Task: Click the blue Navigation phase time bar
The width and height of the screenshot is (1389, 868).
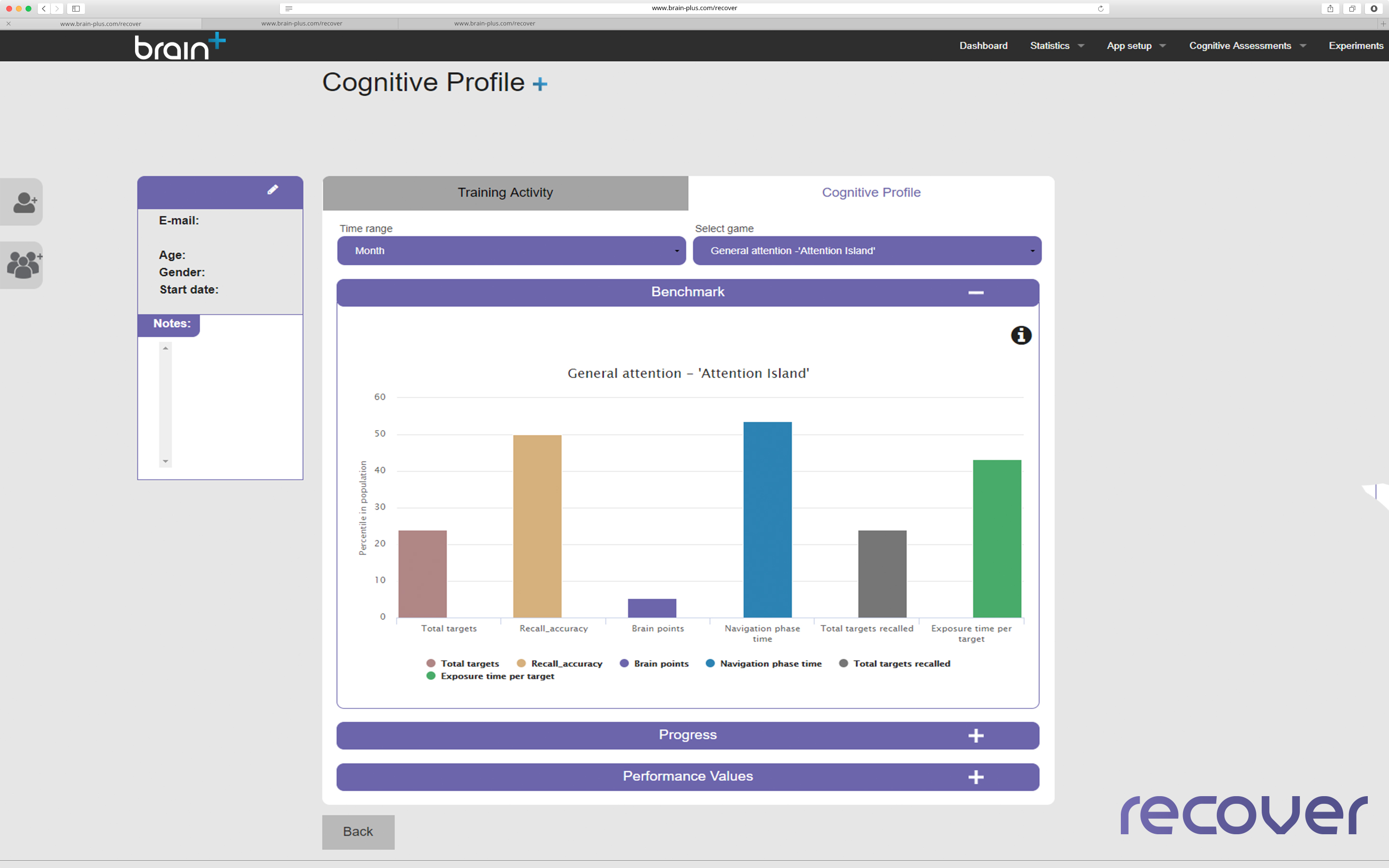Action: click(x=767, y=519)
